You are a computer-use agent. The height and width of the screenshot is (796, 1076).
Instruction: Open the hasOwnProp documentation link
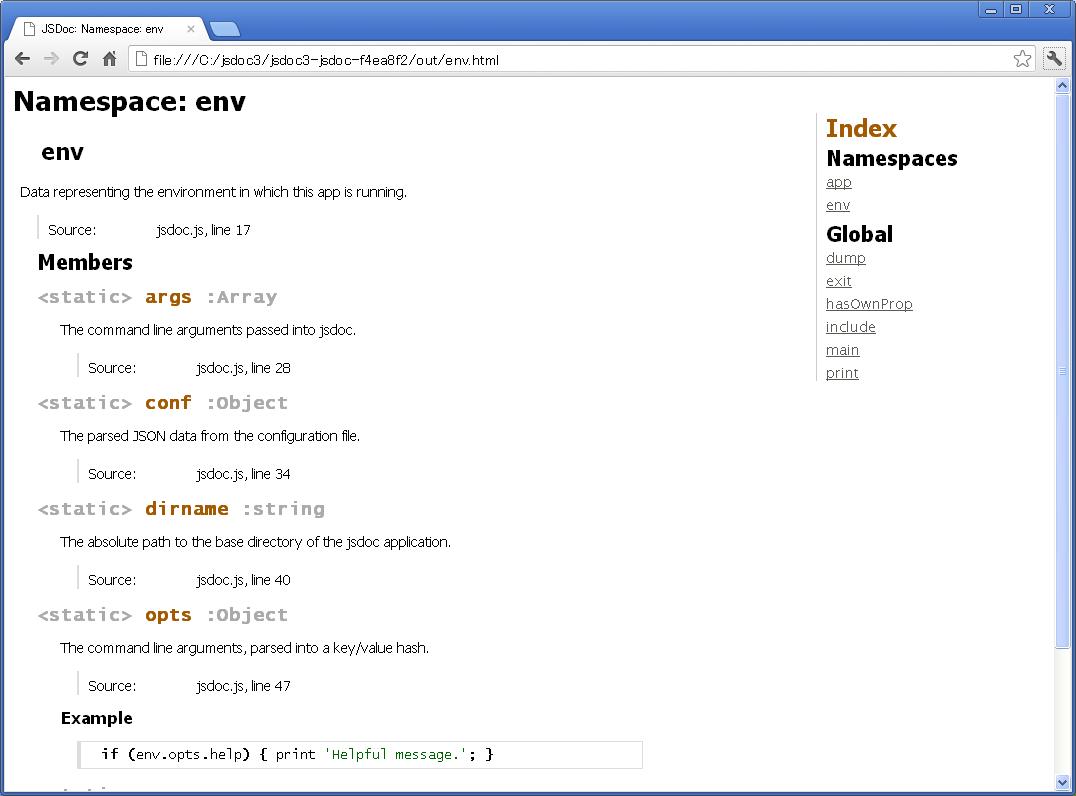point(869,304)
